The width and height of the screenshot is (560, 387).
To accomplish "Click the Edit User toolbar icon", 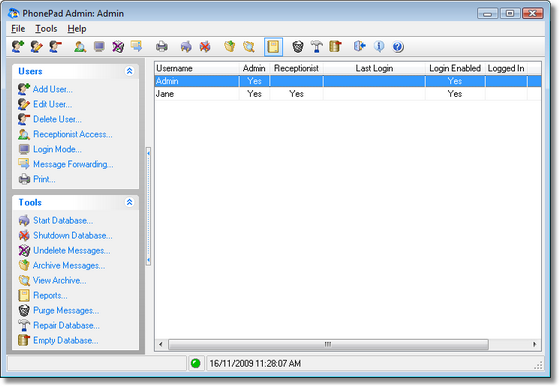I will click(36, 46).
